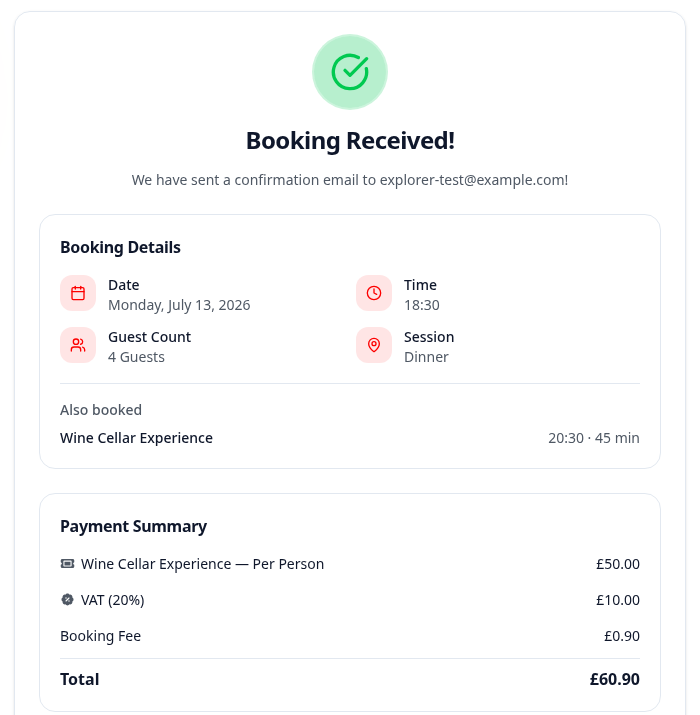Click the Booking Received! heading
Image resolution: width=700 pixels, height=715 pixels.
point(350,140)
